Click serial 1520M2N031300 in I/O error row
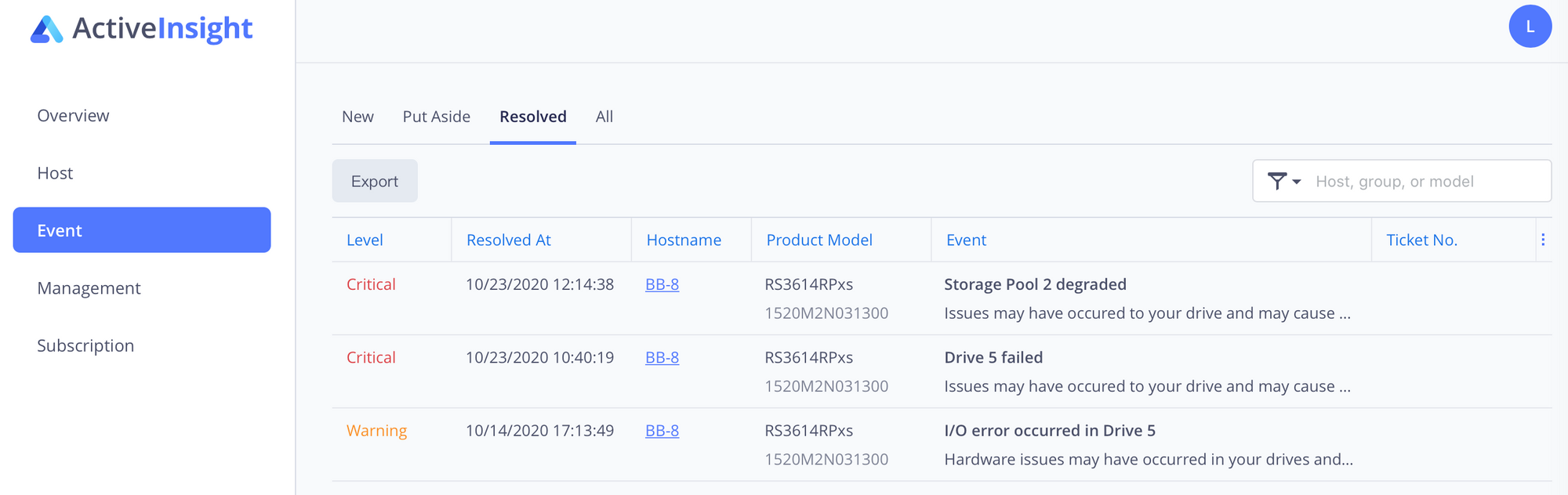 click(x=826, y=459)
